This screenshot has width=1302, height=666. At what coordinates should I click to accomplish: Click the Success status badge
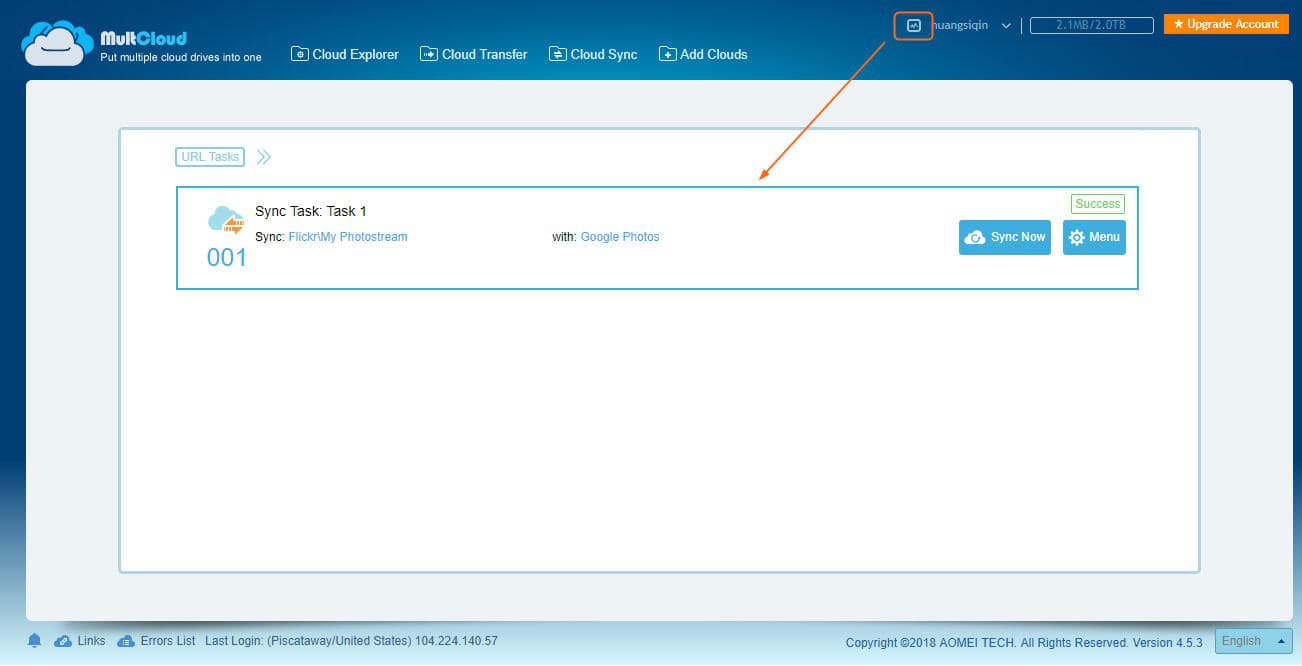pyautogui.click(x=1098, y=204)
